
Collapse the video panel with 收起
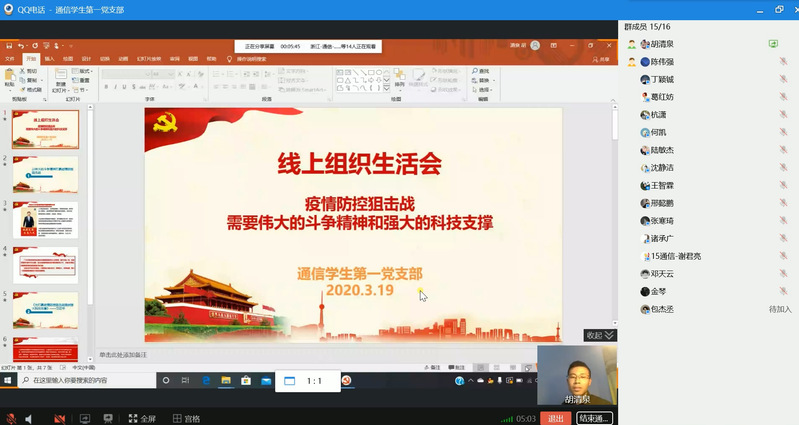point(599,335)
